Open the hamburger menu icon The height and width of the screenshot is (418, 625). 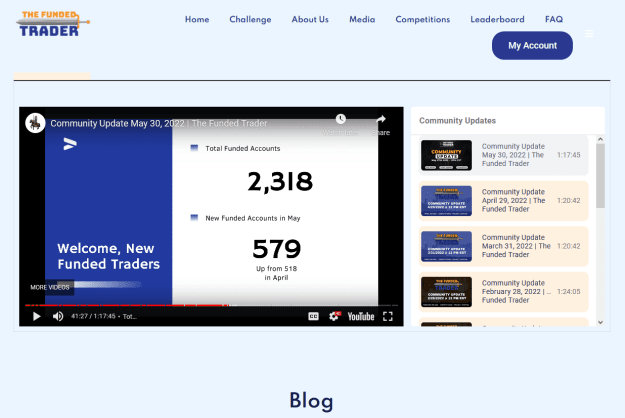[x=589, y=33]
